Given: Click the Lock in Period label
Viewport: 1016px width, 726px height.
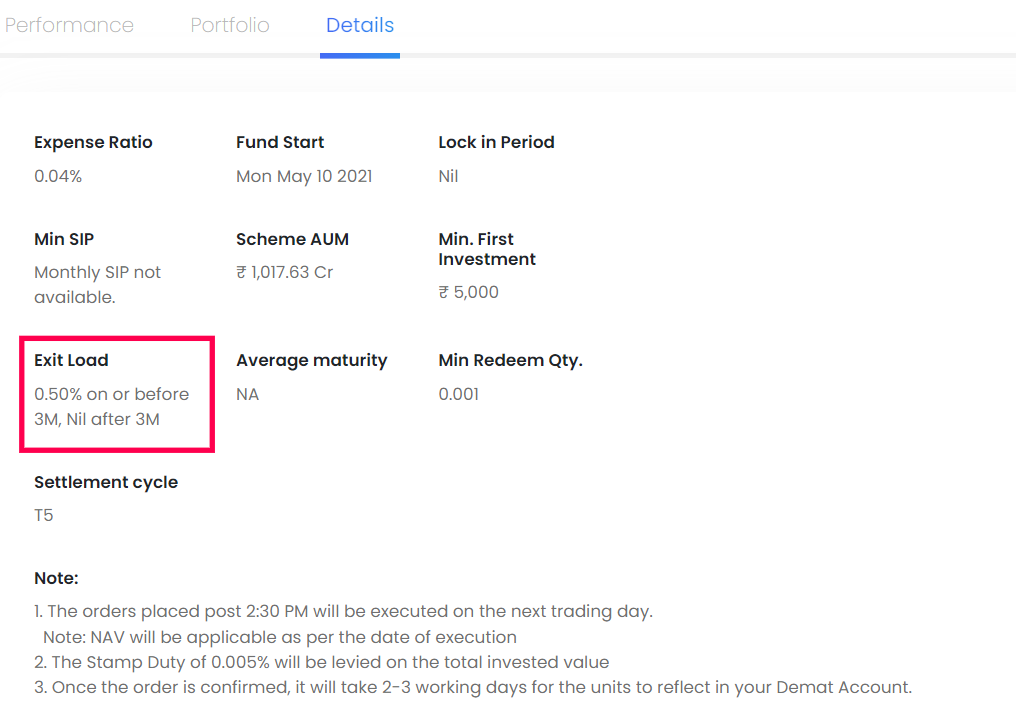Looking at the screenshot, I should [x=496, y=142].
